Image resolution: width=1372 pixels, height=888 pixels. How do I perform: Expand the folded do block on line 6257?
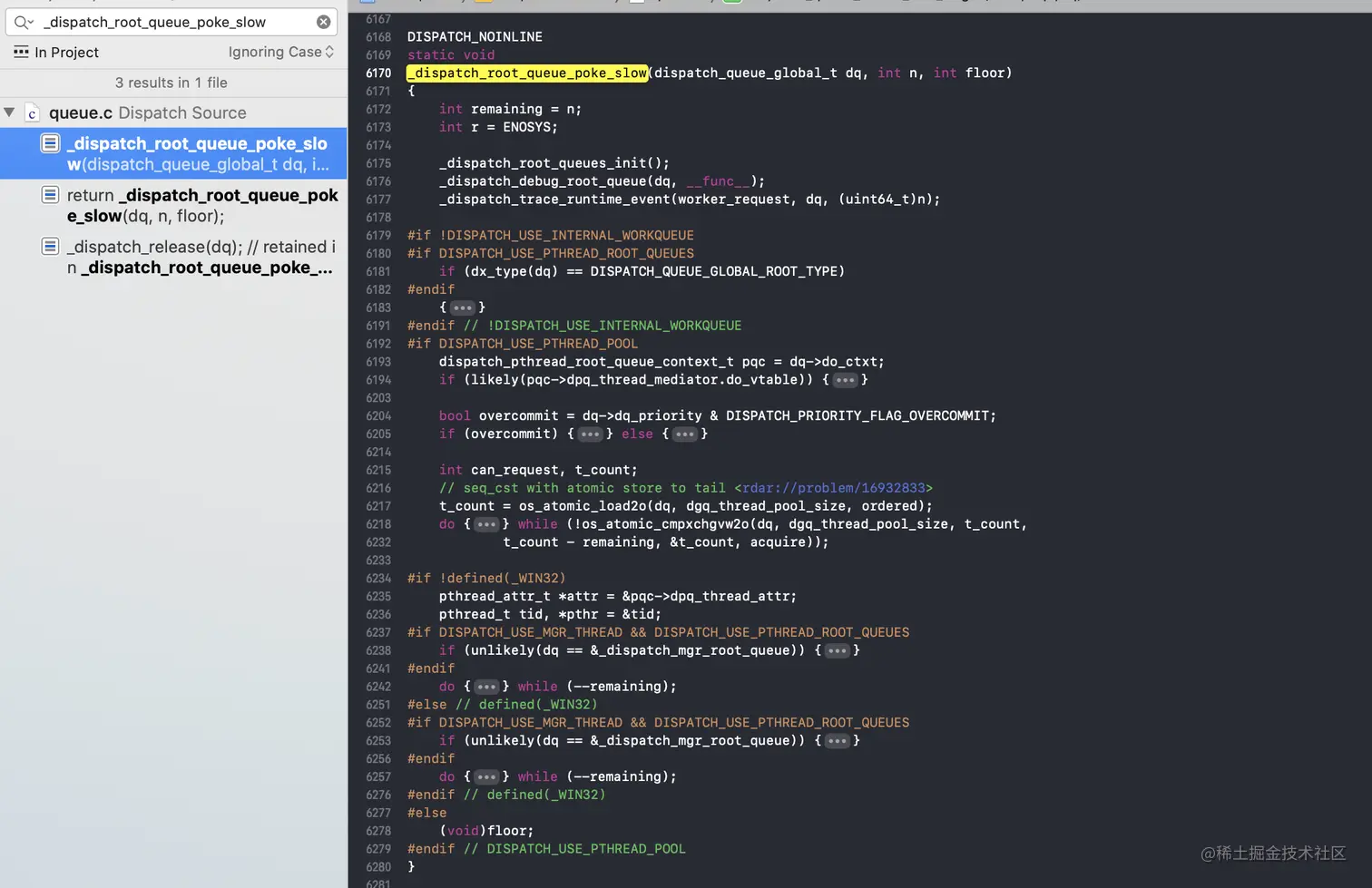tap(486, 777)
